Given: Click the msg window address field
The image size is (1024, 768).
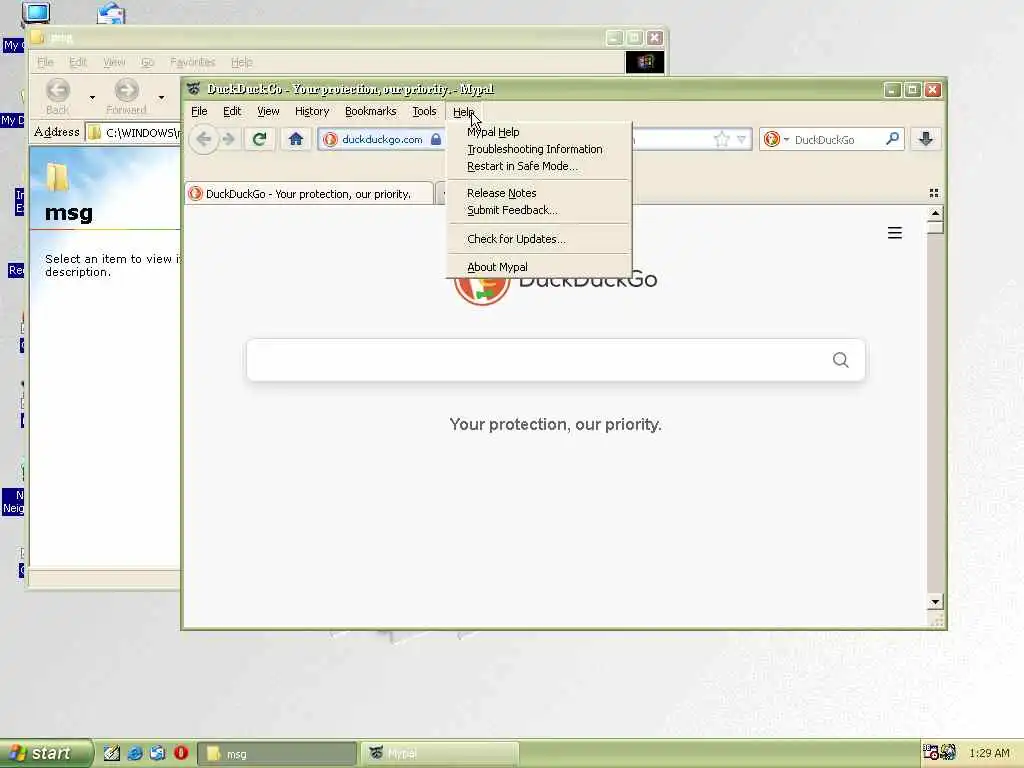Looking at the screenshot, I should 134,133.
